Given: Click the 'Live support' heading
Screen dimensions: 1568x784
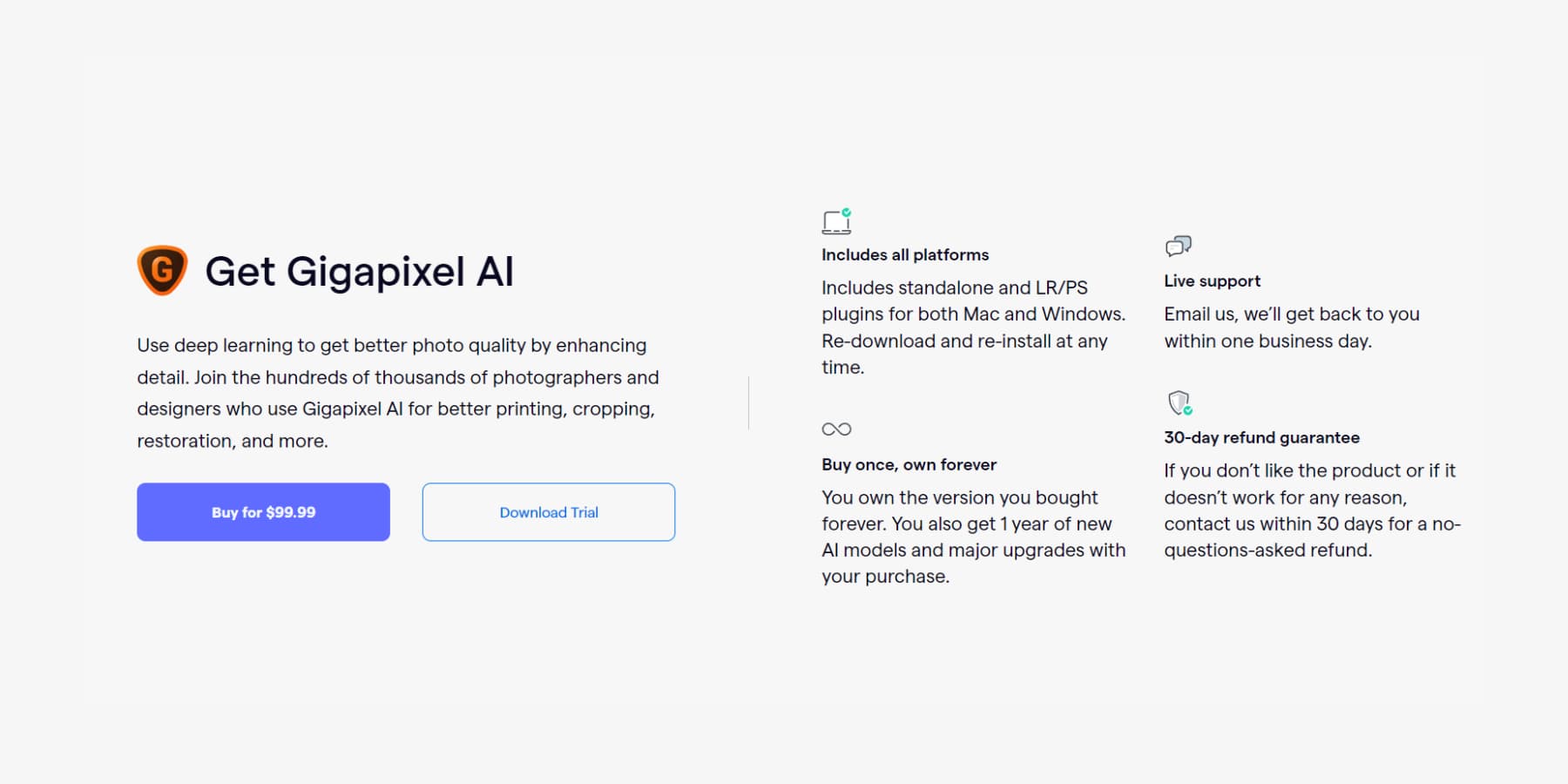Looking at the screenshot, I should [1211, 280].
